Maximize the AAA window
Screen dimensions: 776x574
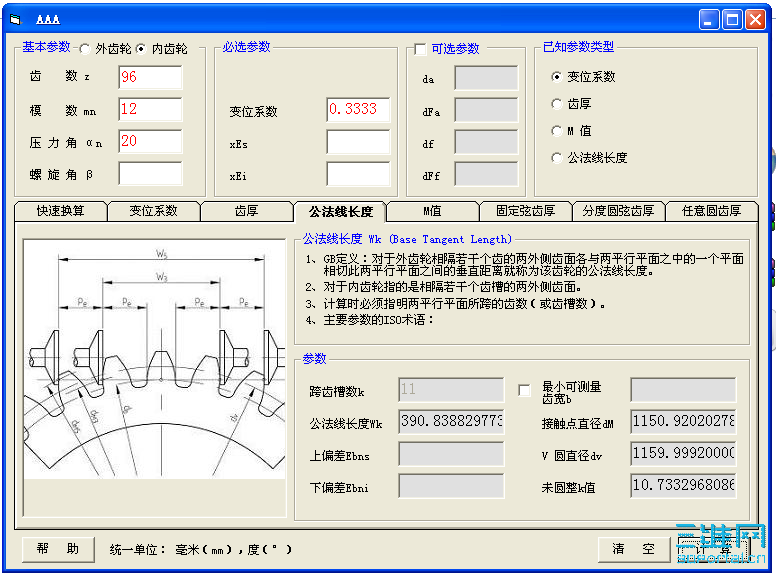click(x=732, y=20)
